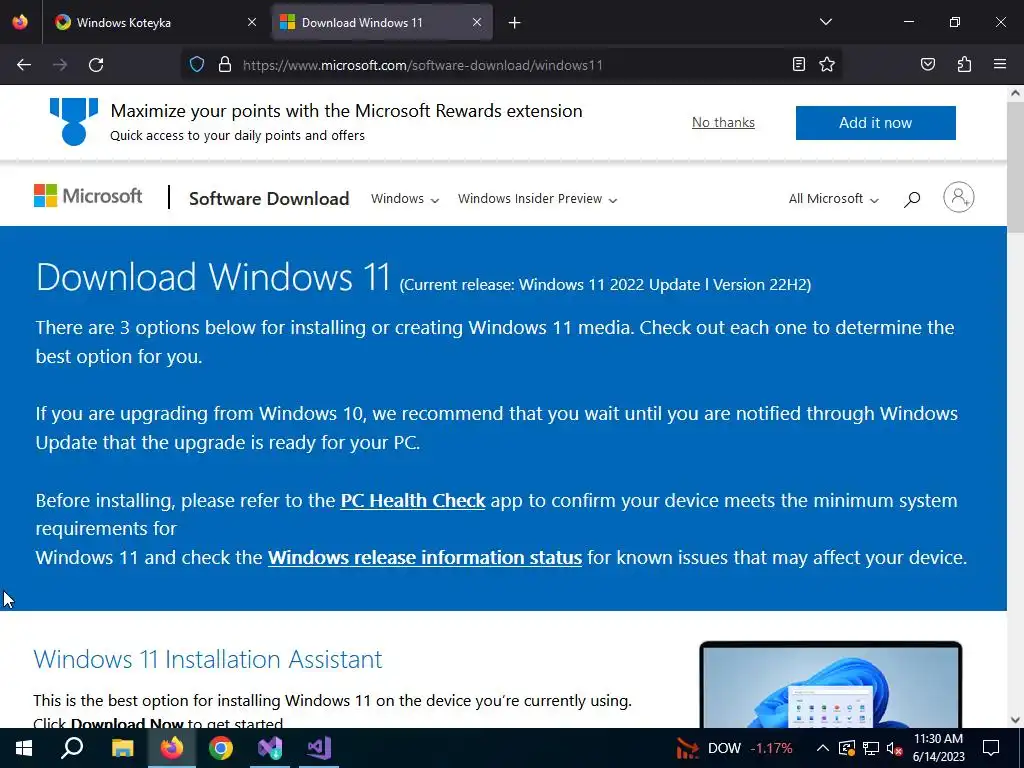Click the padlock site security icon
The image size is (1024, 768).
(x=225, y=64)
